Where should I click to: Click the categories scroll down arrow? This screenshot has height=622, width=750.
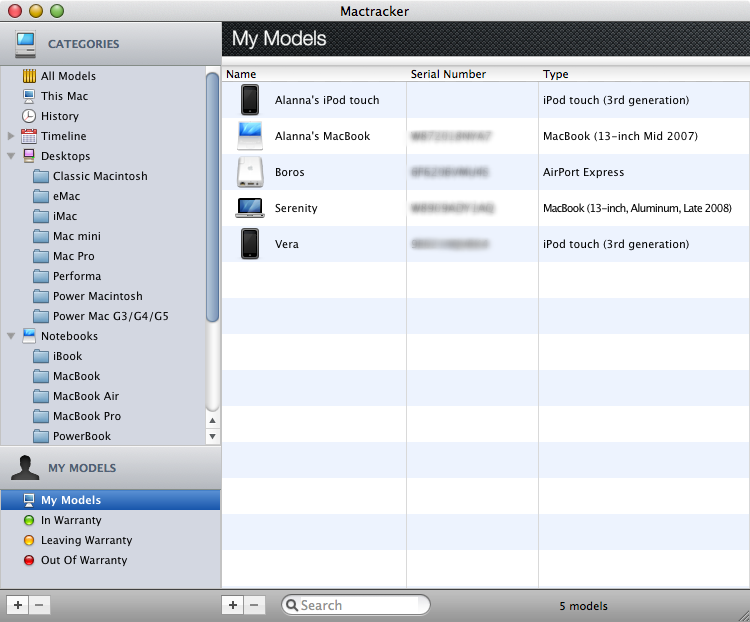coord(212,436)
